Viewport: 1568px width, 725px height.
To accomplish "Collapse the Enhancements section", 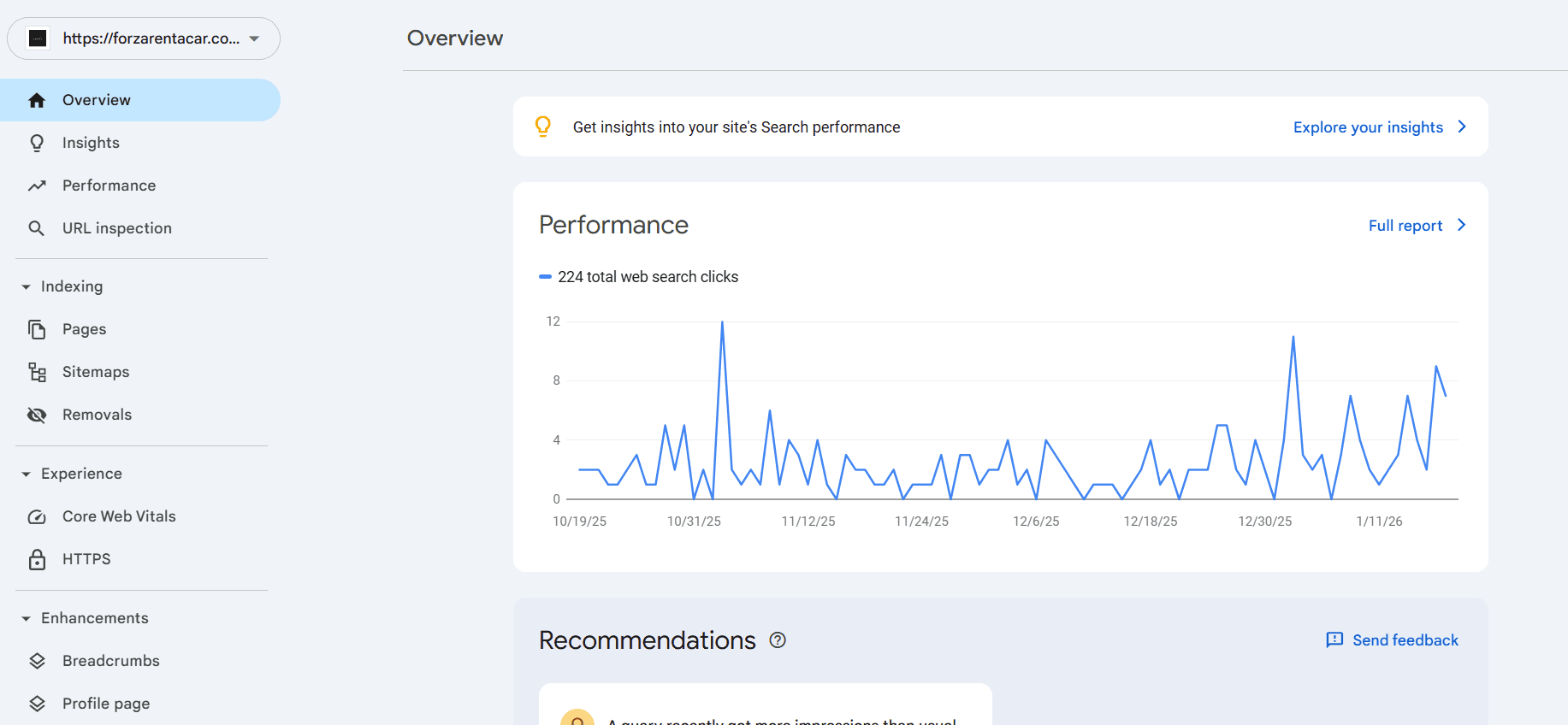I will [x=27, y=618].
